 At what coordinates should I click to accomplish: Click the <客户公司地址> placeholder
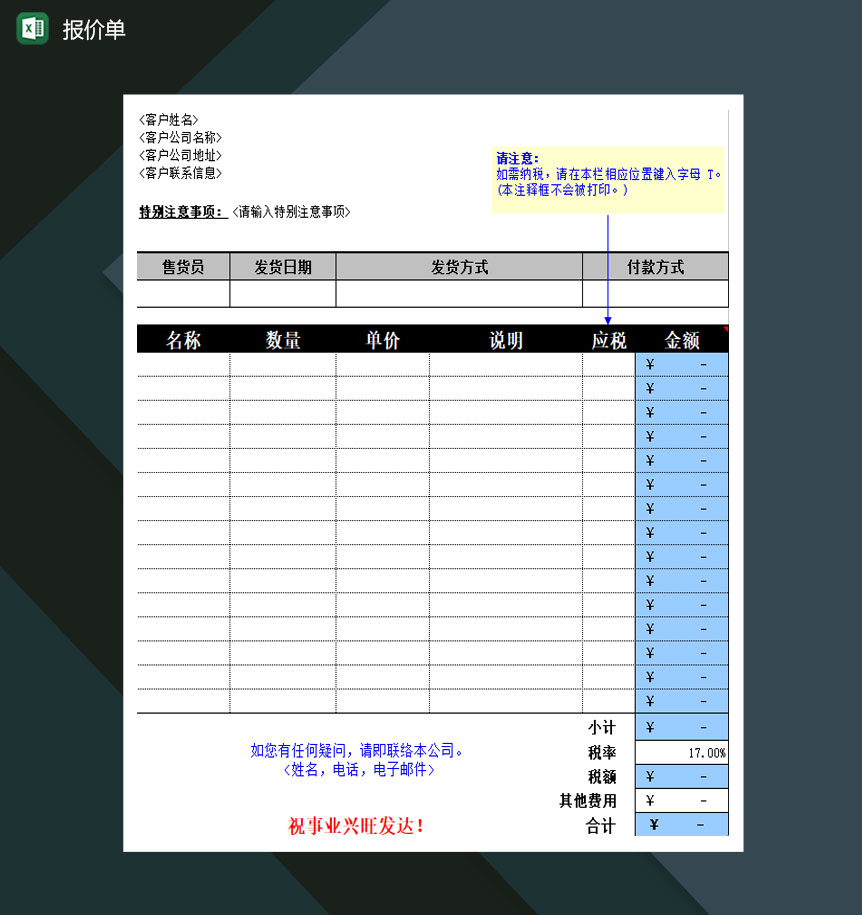click(x=179, y=155)
